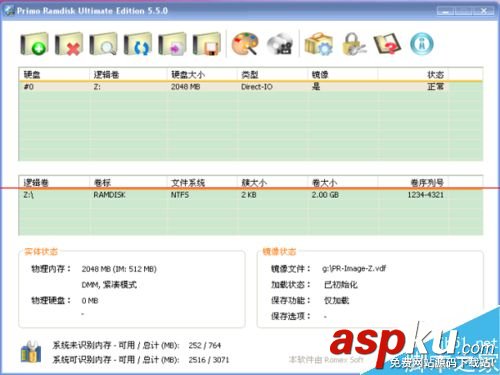Click the padlock with keys license icon
500x375 pixels.
353,44
